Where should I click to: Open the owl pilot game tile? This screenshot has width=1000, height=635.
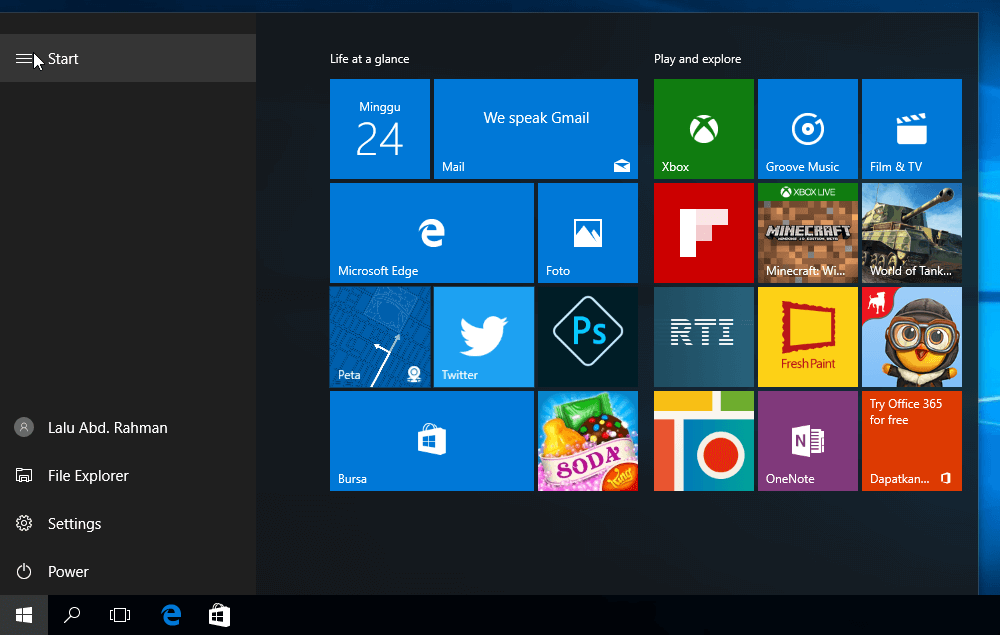point(911,337)
